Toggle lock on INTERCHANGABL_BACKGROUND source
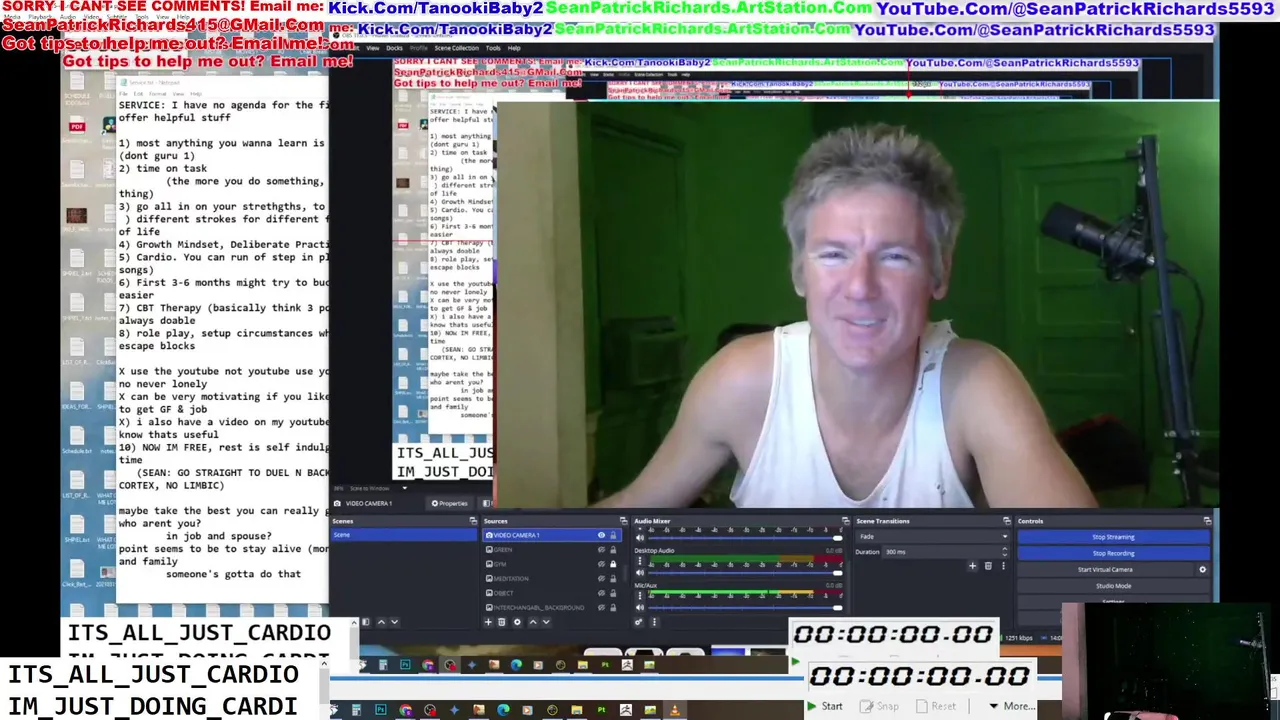 (x=613, y=607)
